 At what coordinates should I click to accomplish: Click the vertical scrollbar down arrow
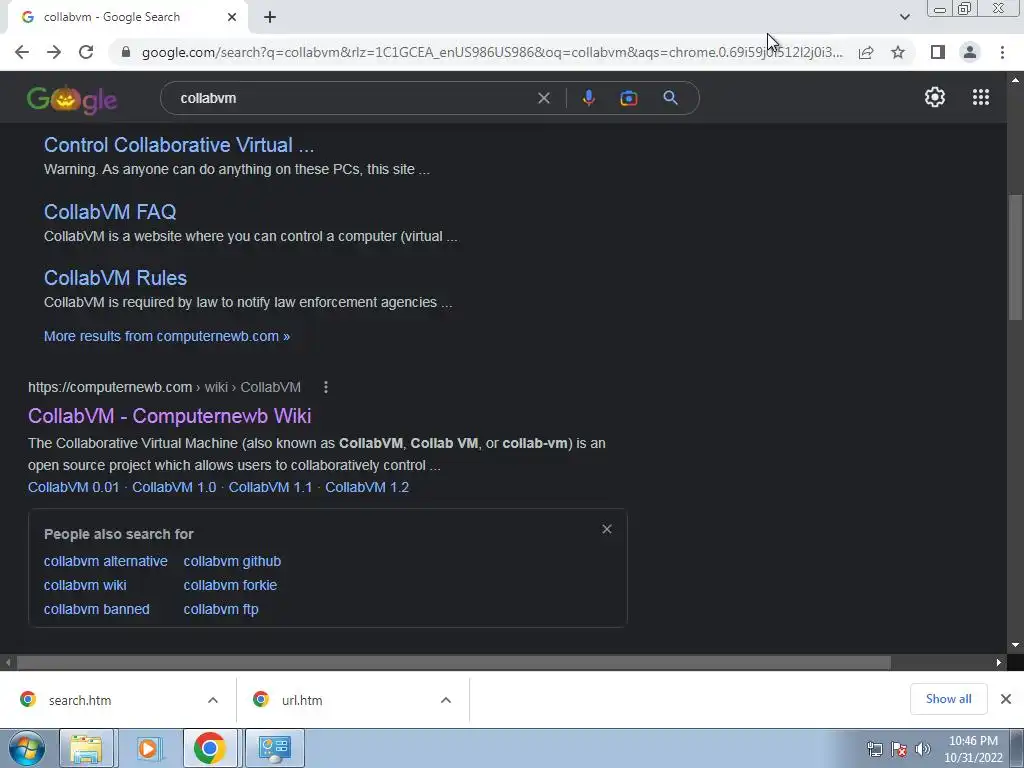(x=1015, y=645)
